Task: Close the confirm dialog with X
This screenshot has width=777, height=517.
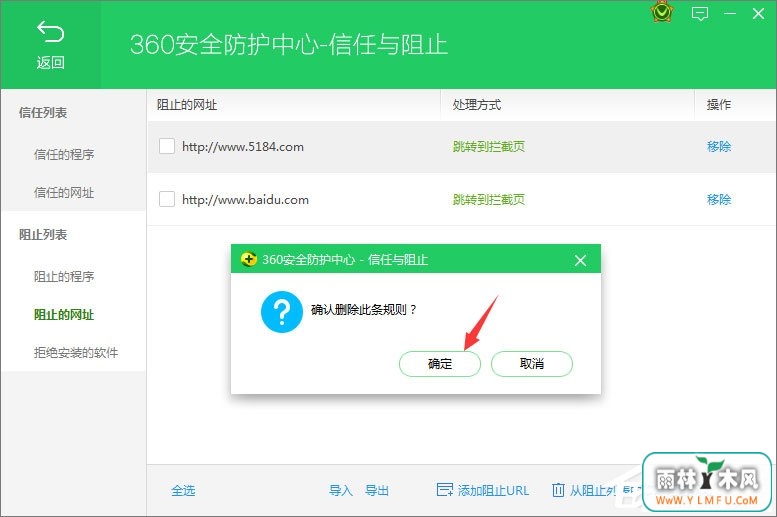Action: [580, 260]
